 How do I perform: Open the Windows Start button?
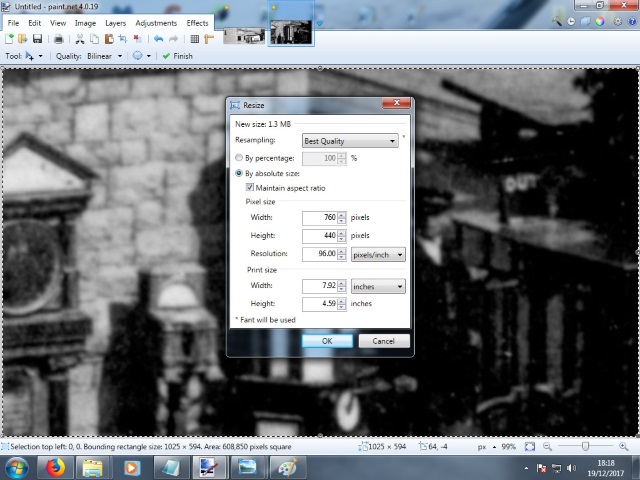(x=16, y=468)
